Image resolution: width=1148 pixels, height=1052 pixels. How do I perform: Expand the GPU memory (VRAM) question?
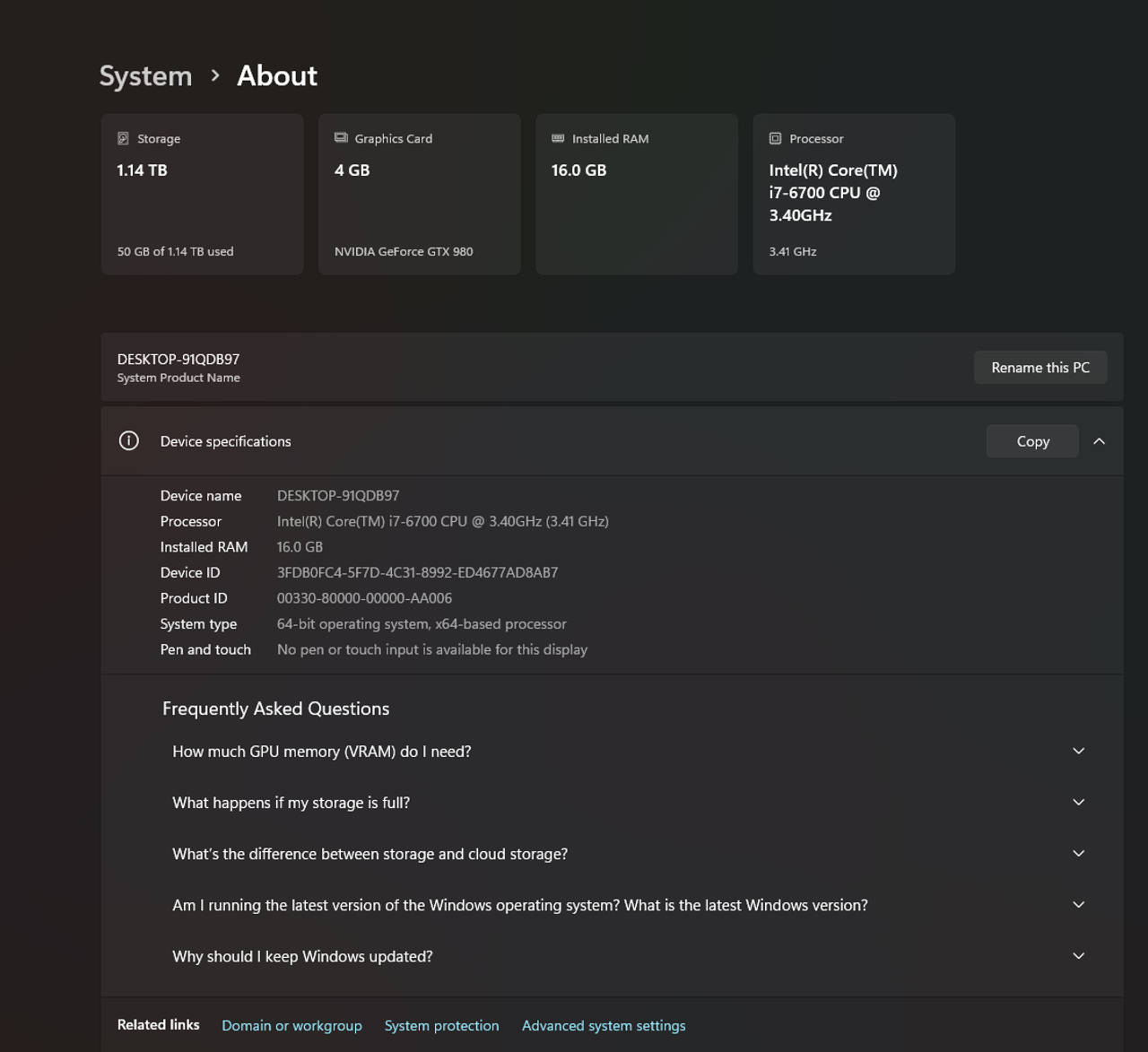[x=1078, y=752]
